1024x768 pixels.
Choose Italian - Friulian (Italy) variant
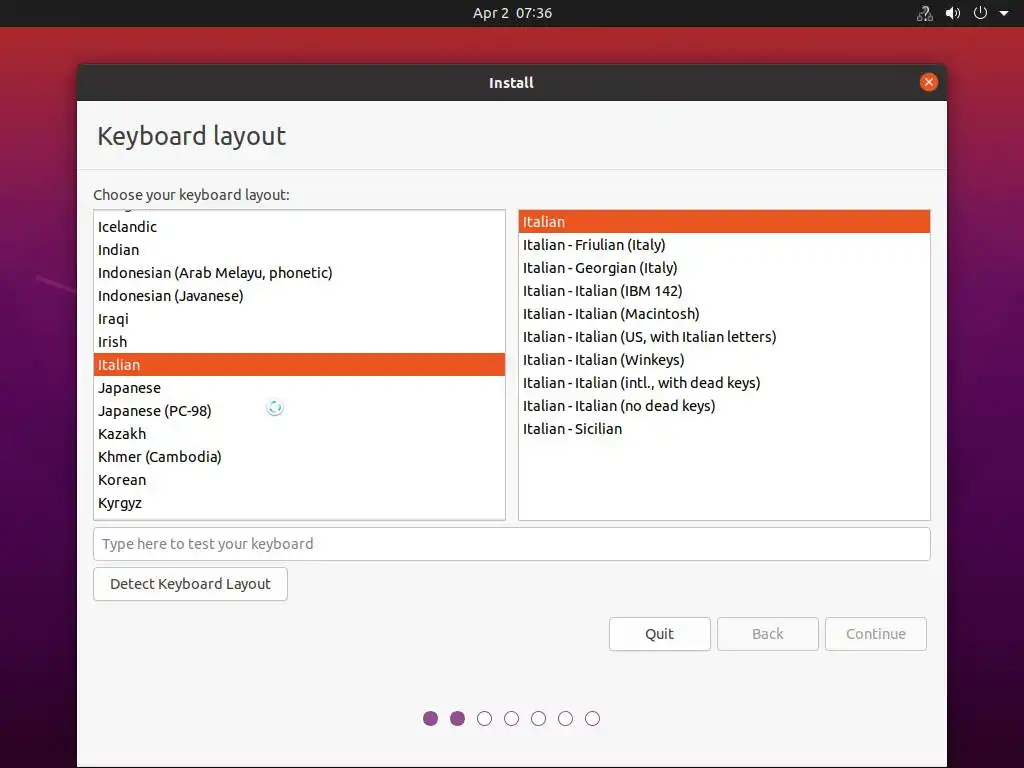pyautogui.click(x=724, y=245)
